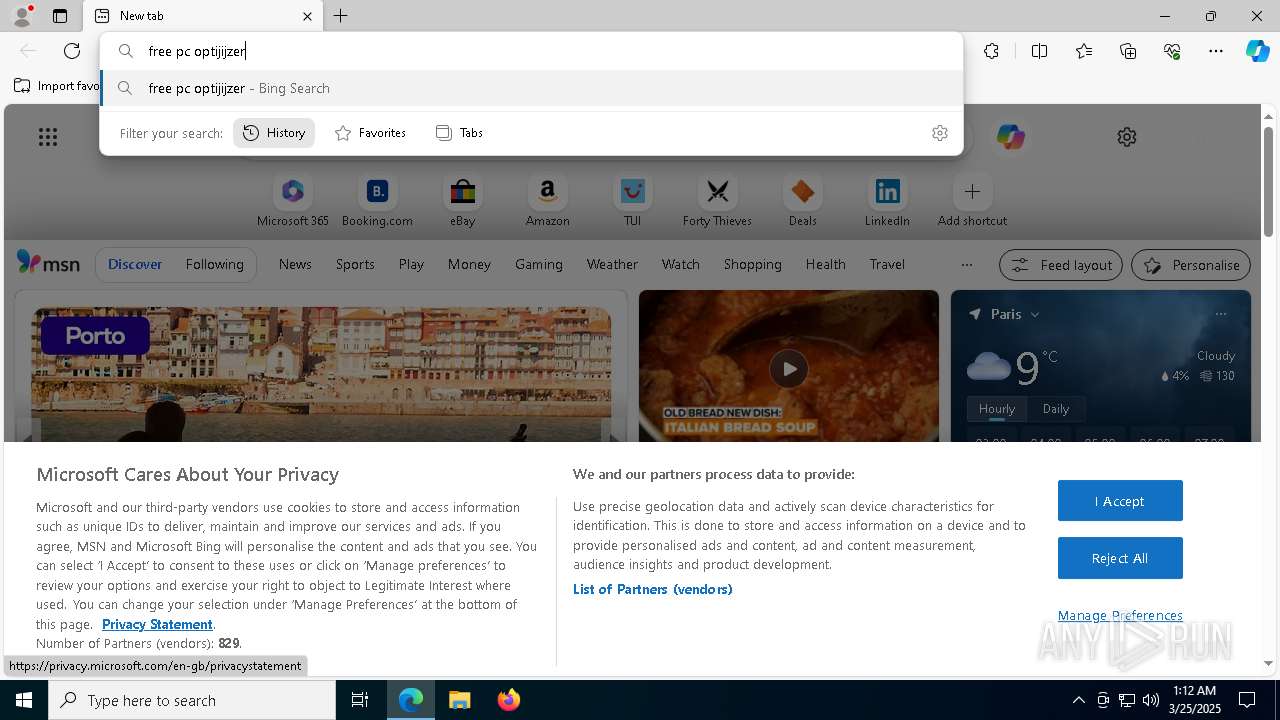Open Amazon shortcut tile

point(547,201)
